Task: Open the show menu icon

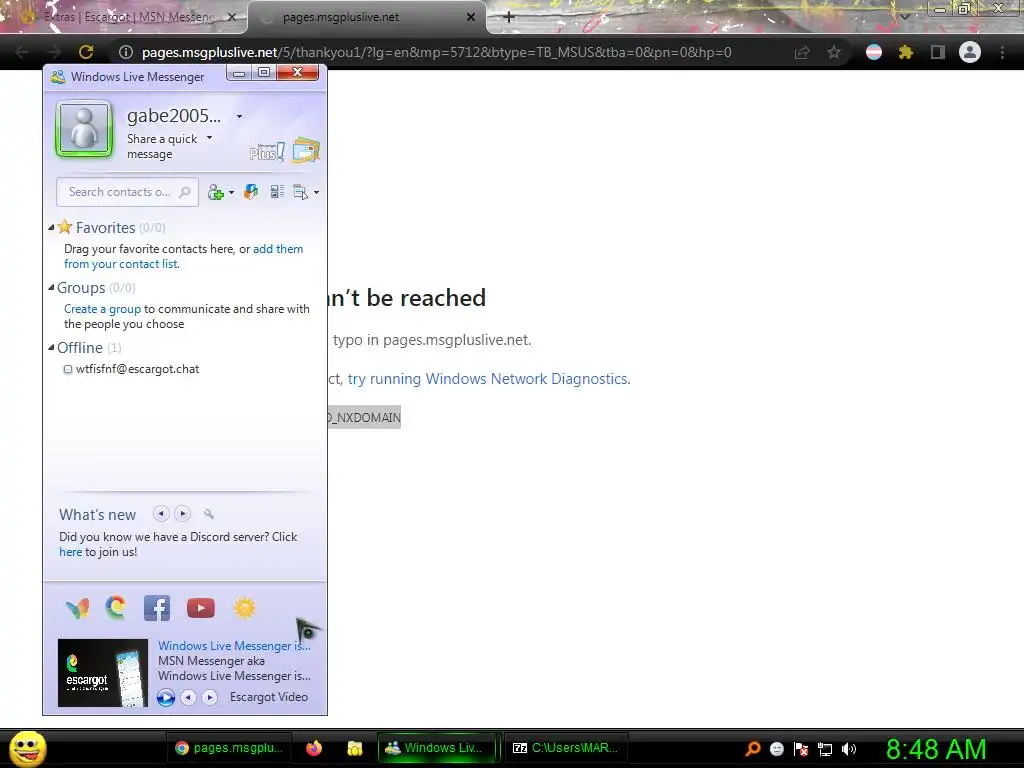Action: point(300,192)
